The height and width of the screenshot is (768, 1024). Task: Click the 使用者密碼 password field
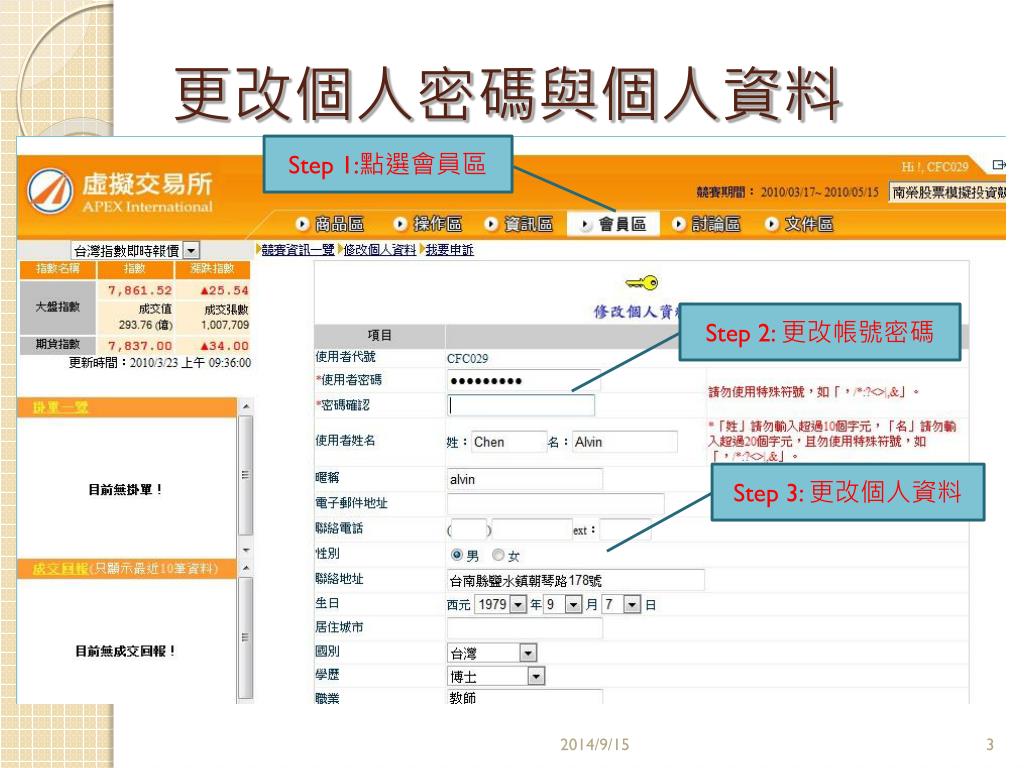point(523,381)
